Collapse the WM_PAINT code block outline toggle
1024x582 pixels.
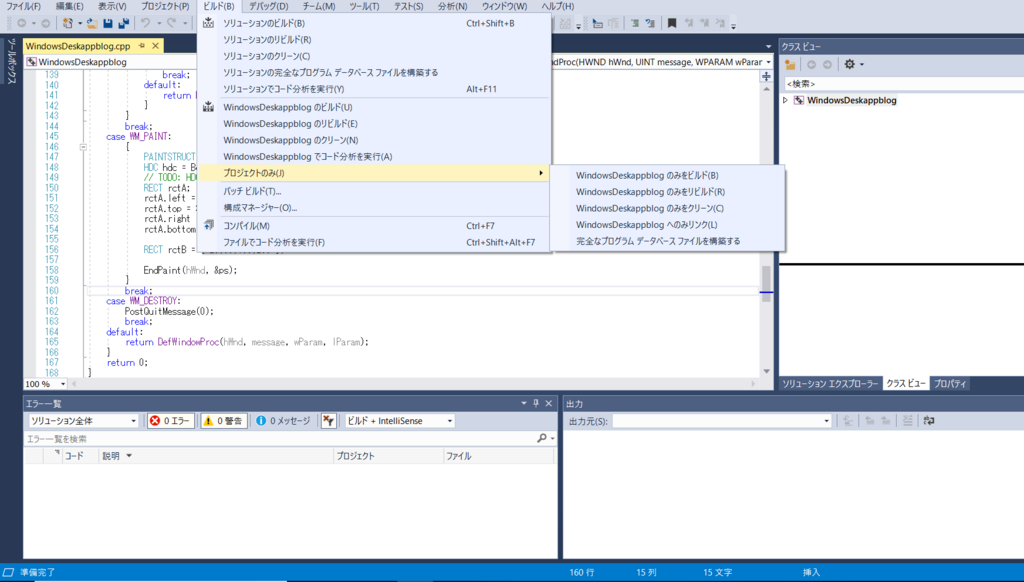tap(83, 147)
